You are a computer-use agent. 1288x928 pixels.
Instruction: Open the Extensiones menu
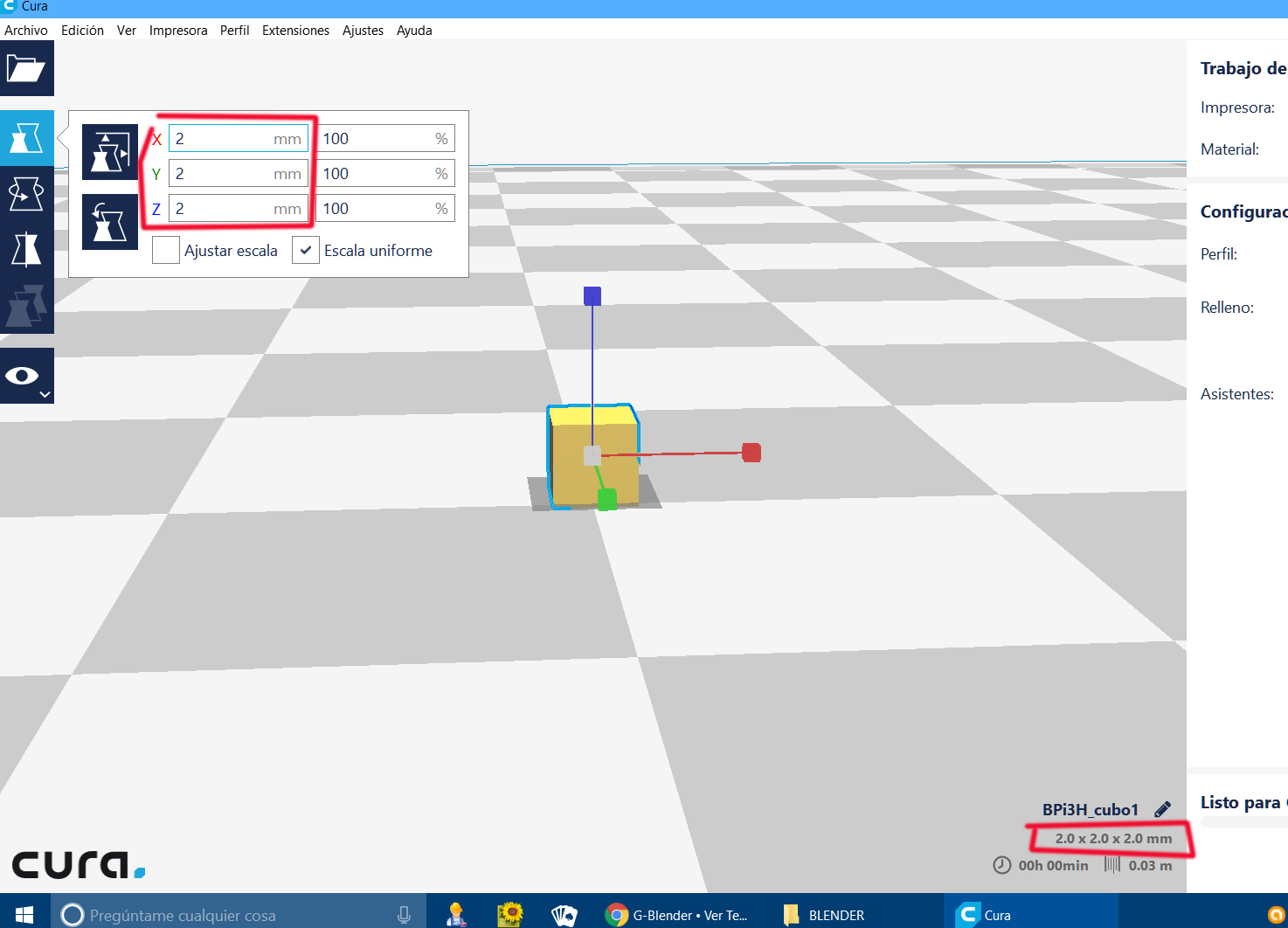click(x=296, y=31)
